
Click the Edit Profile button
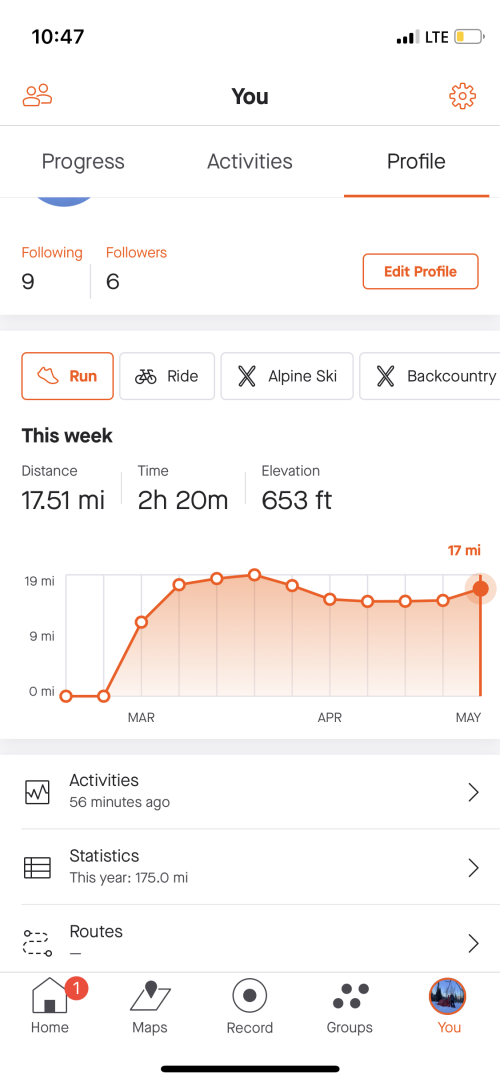pos(421,271)
